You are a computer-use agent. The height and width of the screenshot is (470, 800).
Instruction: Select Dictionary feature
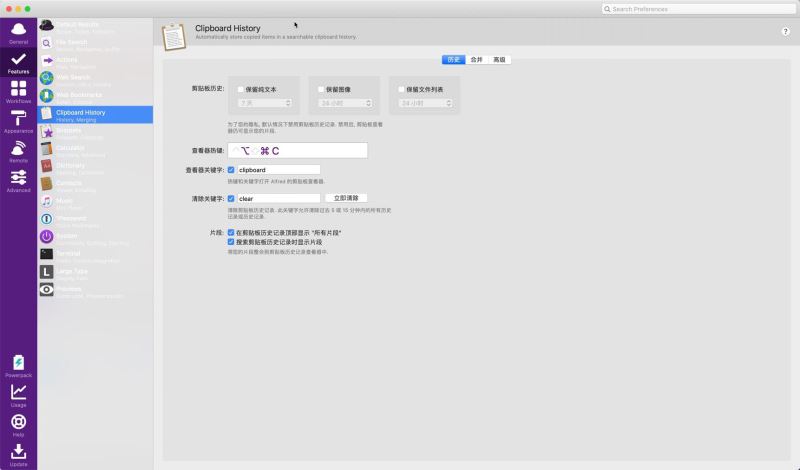coord(95,168)
